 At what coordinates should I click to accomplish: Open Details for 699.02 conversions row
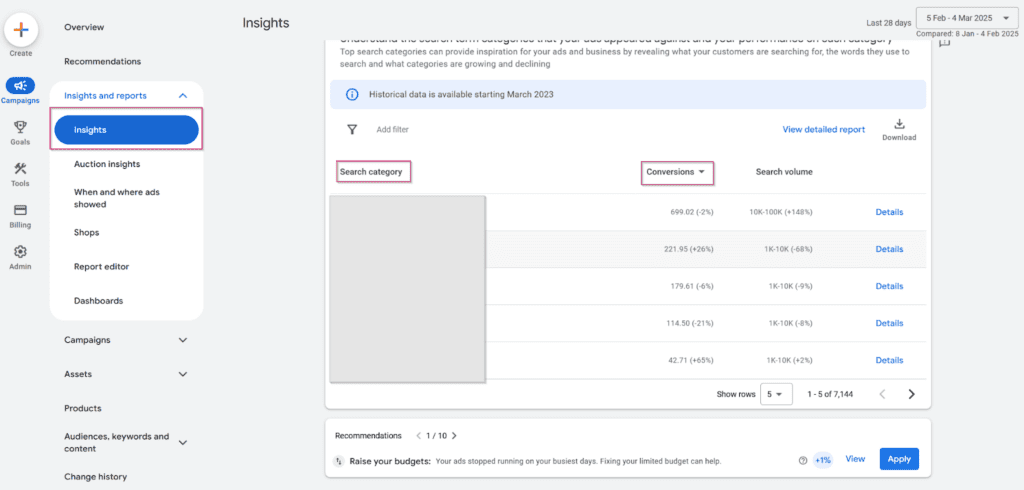(889, 212)
